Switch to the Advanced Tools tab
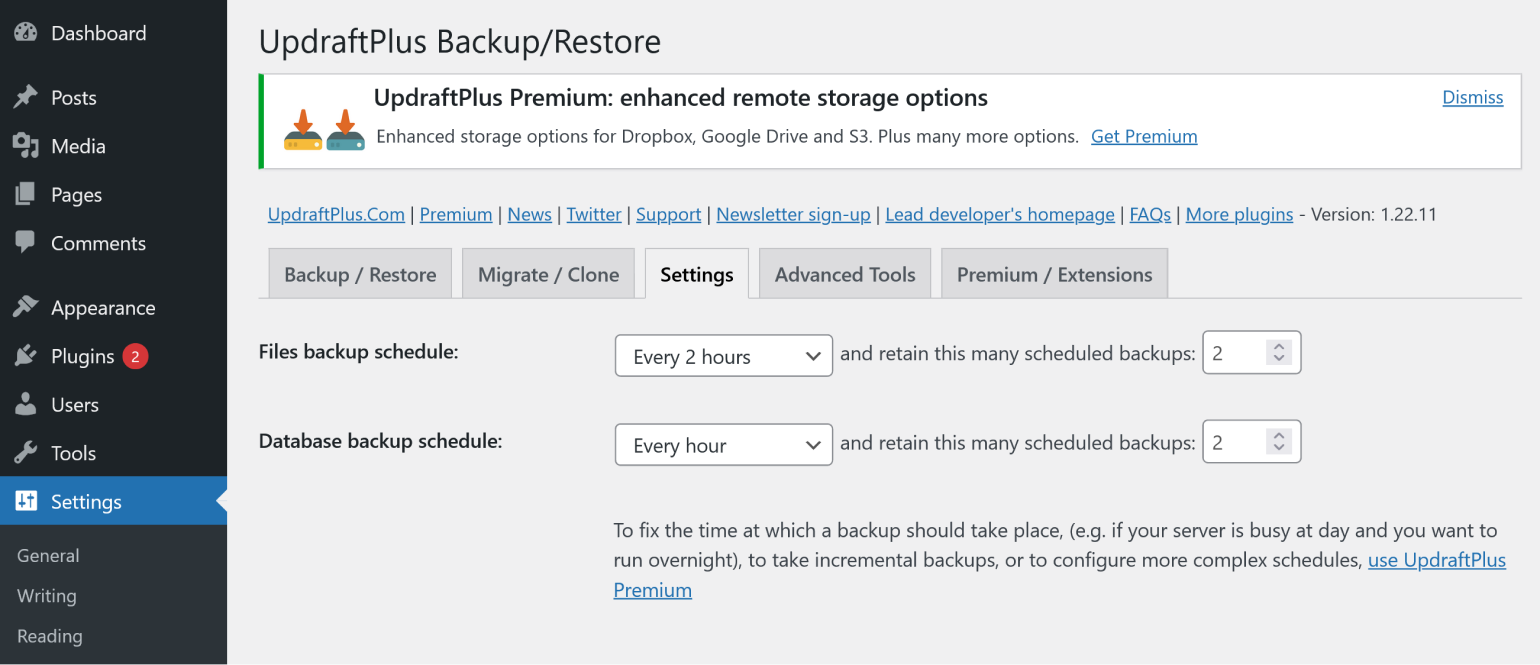Image resolution: width=1540 pixels, height=665 pixels. tap(845, 274)
